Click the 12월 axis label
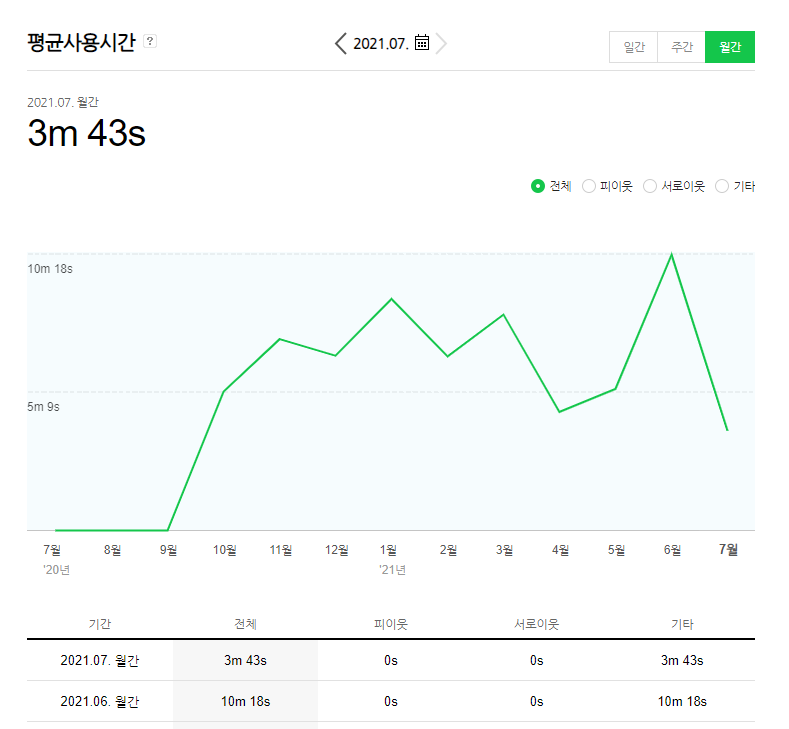This screenshot has width=789, height=729. (x=337, y=550)
